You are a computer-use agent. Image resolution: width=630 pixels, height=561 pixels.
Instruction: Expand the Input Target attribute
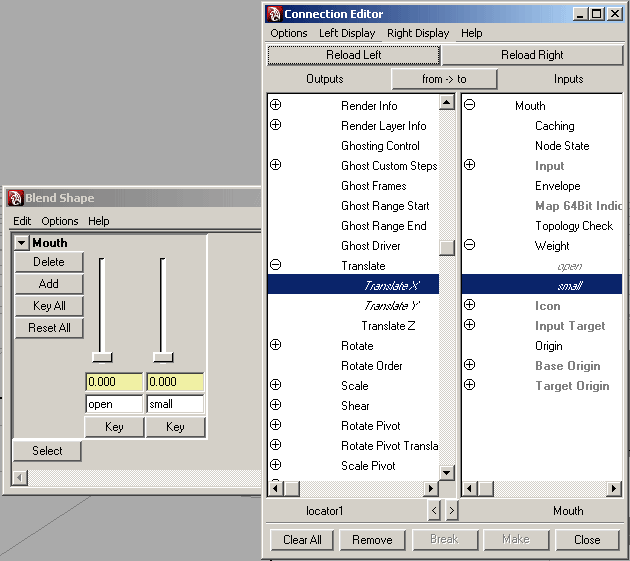click(470, 325)
